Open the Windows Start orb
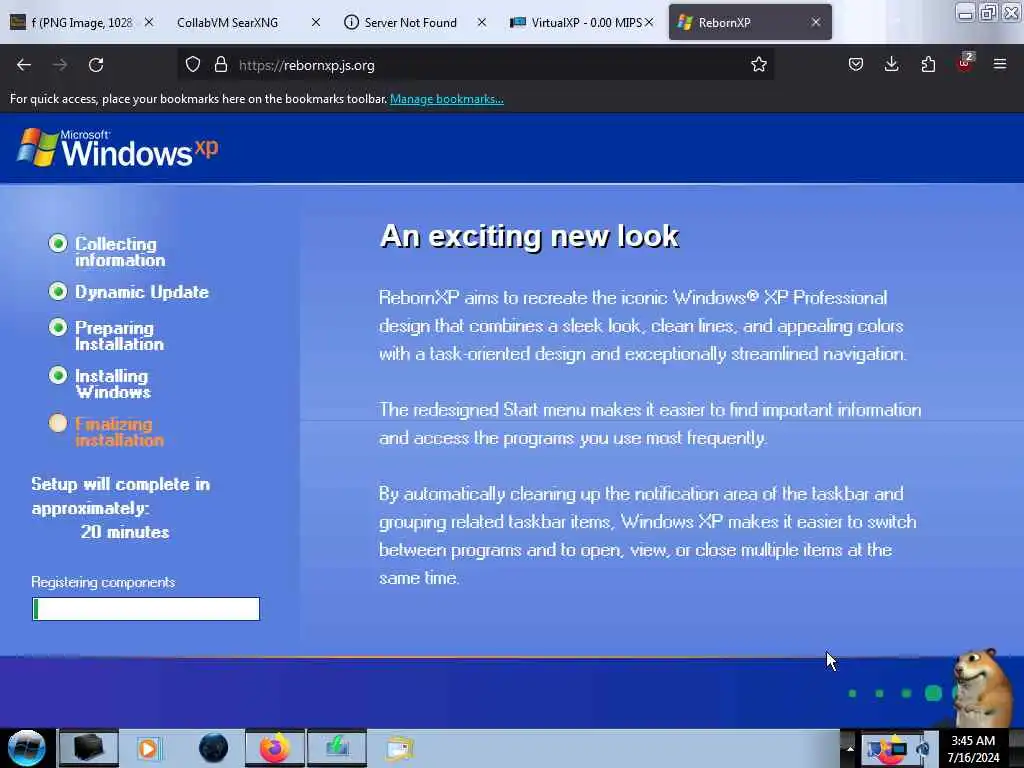 (27, 748)
